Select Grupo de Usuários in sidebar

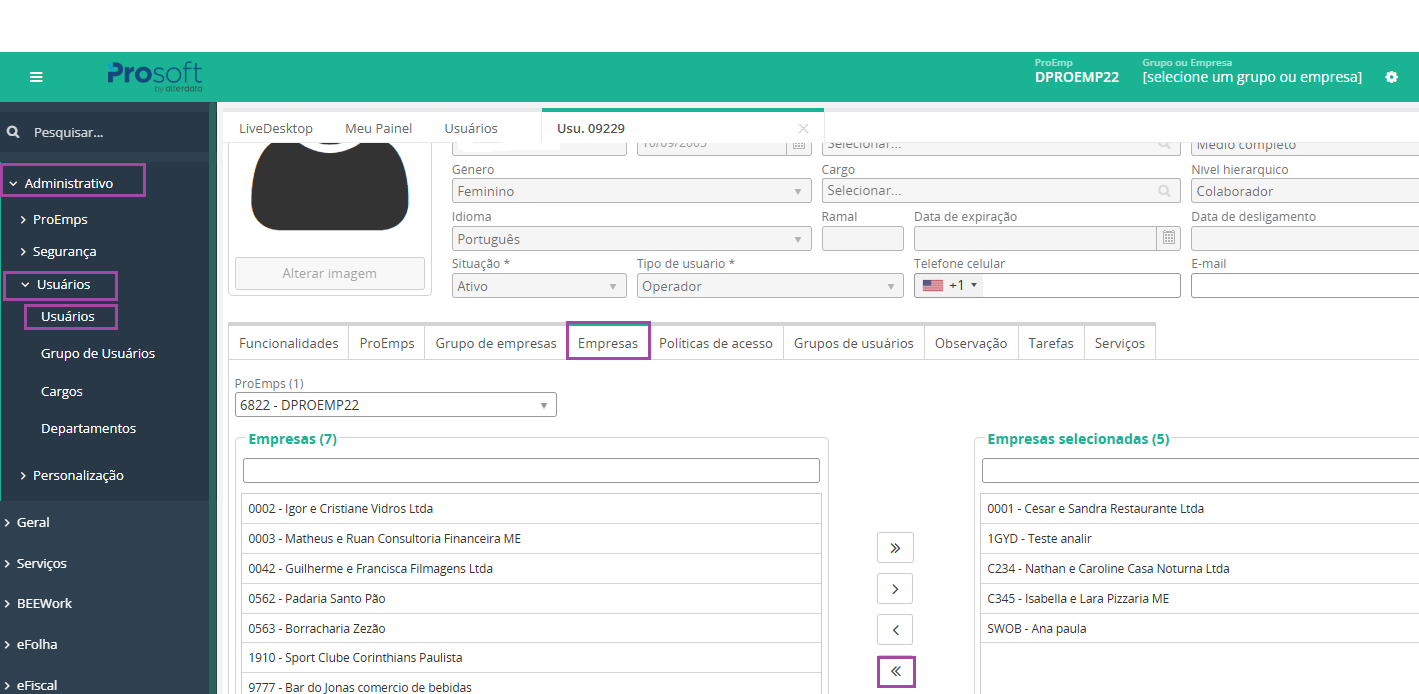tap(98, 354)
